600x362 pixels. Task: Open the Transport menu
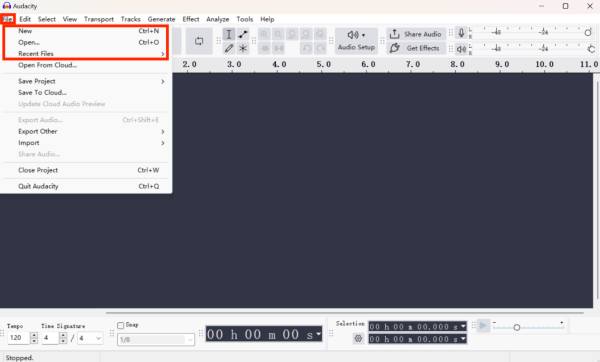tap(99, 19)
